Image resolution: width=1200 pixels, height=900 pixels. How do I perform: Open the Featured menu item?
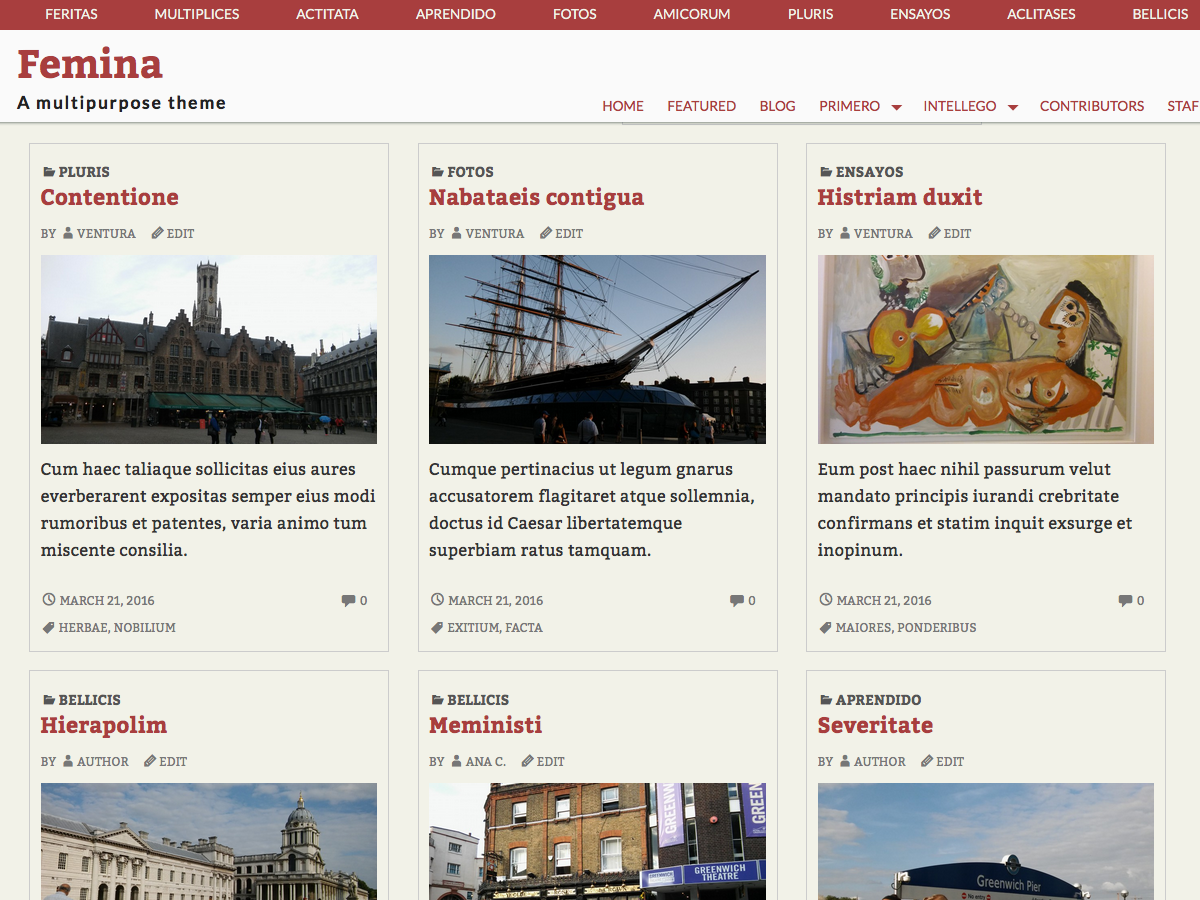click(701, 106)
